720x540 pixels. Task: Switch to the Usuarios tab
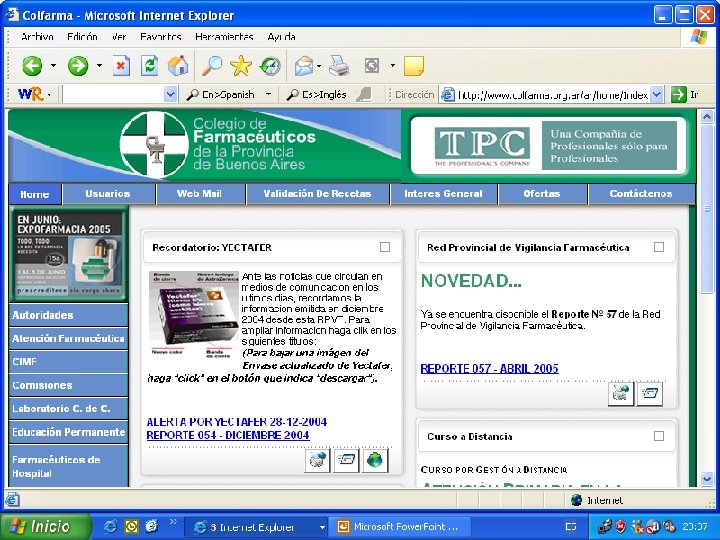coord(108,194)
